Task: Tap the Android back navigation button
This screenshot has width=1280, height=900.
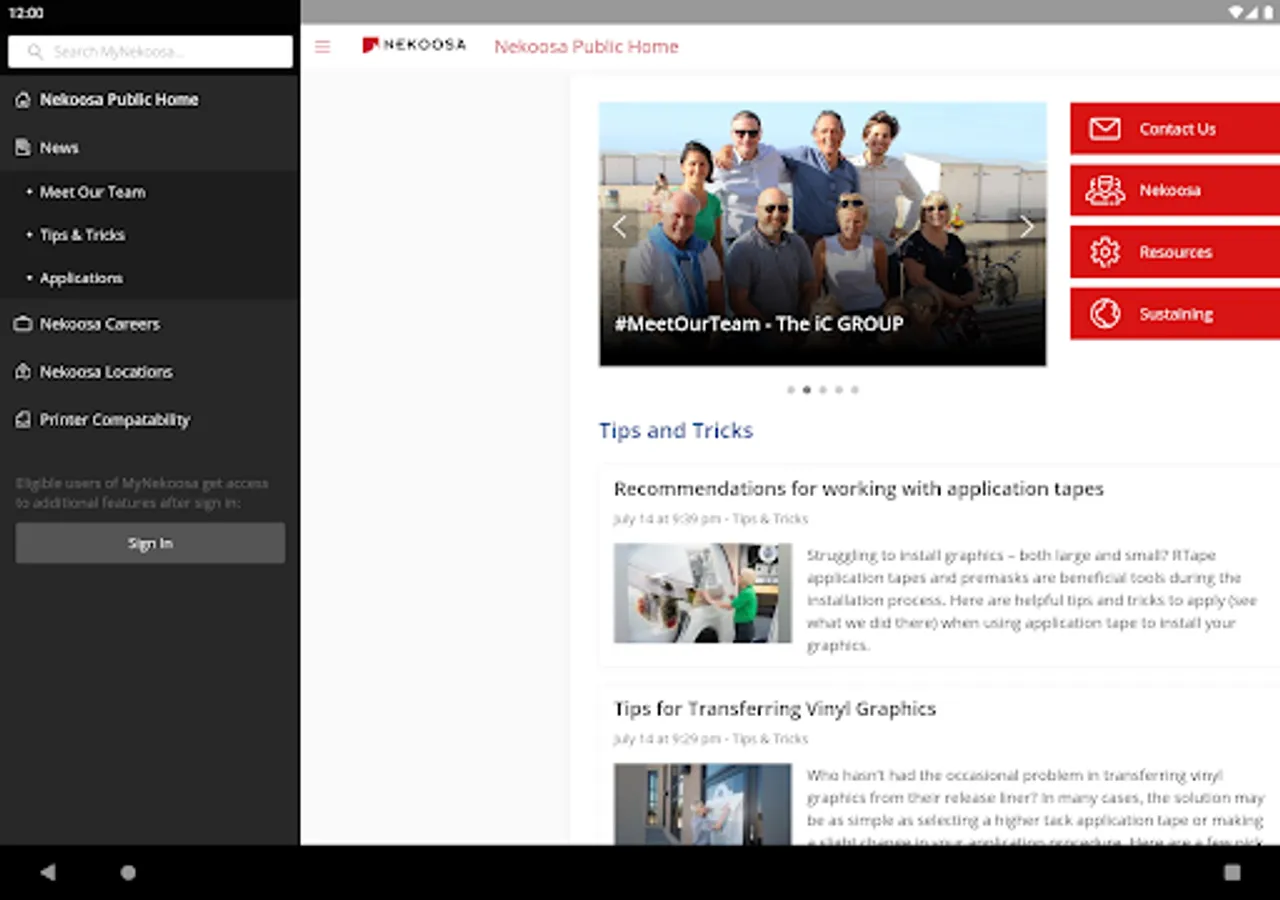Action: click(47, 872)
